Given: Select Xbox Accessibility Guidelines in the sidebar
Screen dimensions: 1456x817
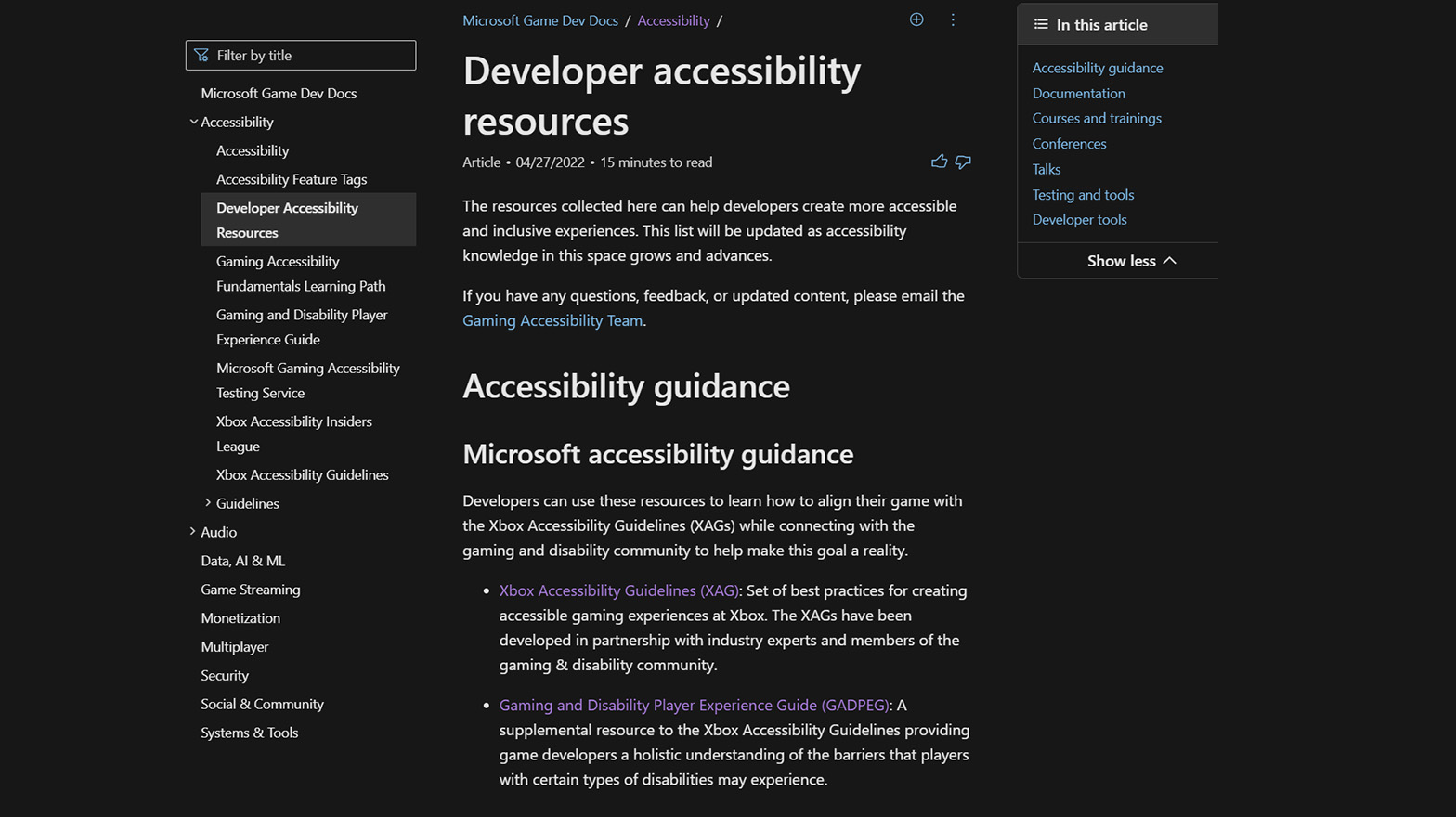Looking at the screenshot, I should tap(302, 474).
